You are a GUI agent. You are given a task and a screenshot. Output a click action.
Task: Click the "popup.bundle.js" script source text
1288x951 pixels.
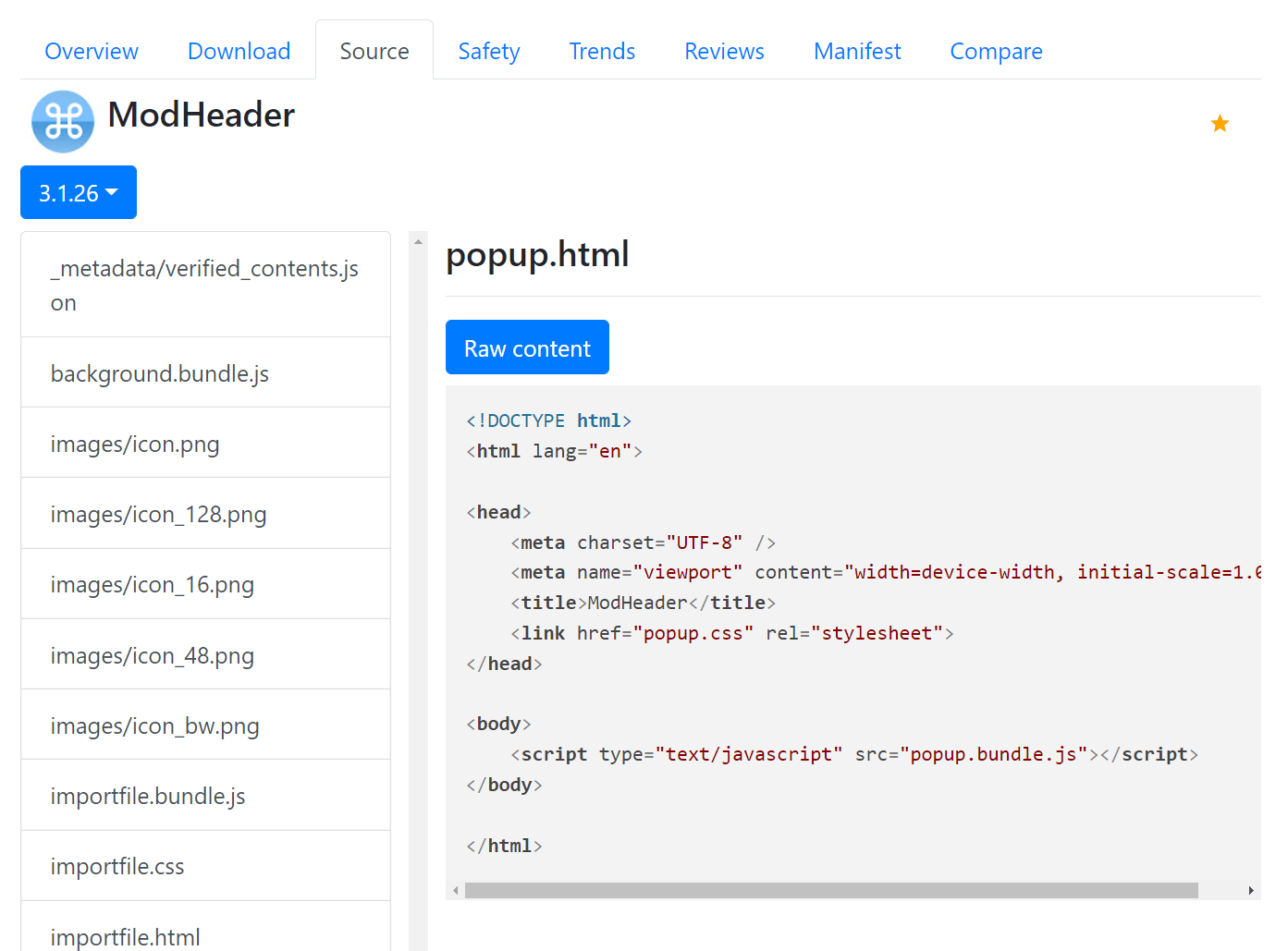[x=993, y=754]
